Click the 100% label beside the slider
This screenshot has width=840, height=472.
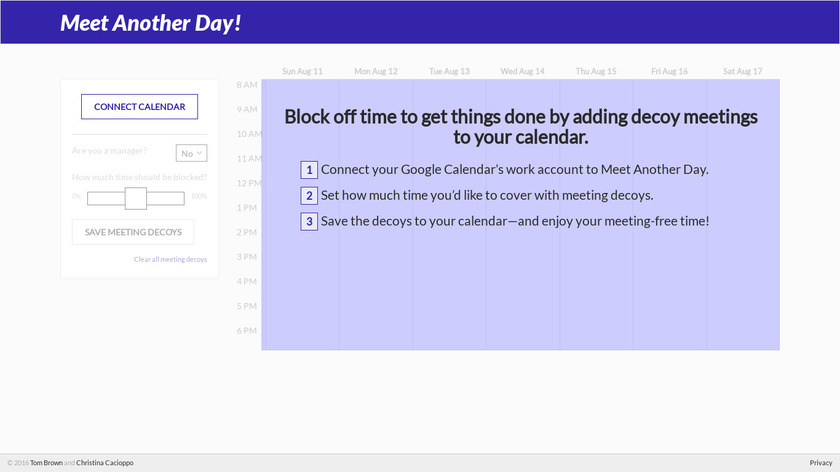(x=199, y=196)
